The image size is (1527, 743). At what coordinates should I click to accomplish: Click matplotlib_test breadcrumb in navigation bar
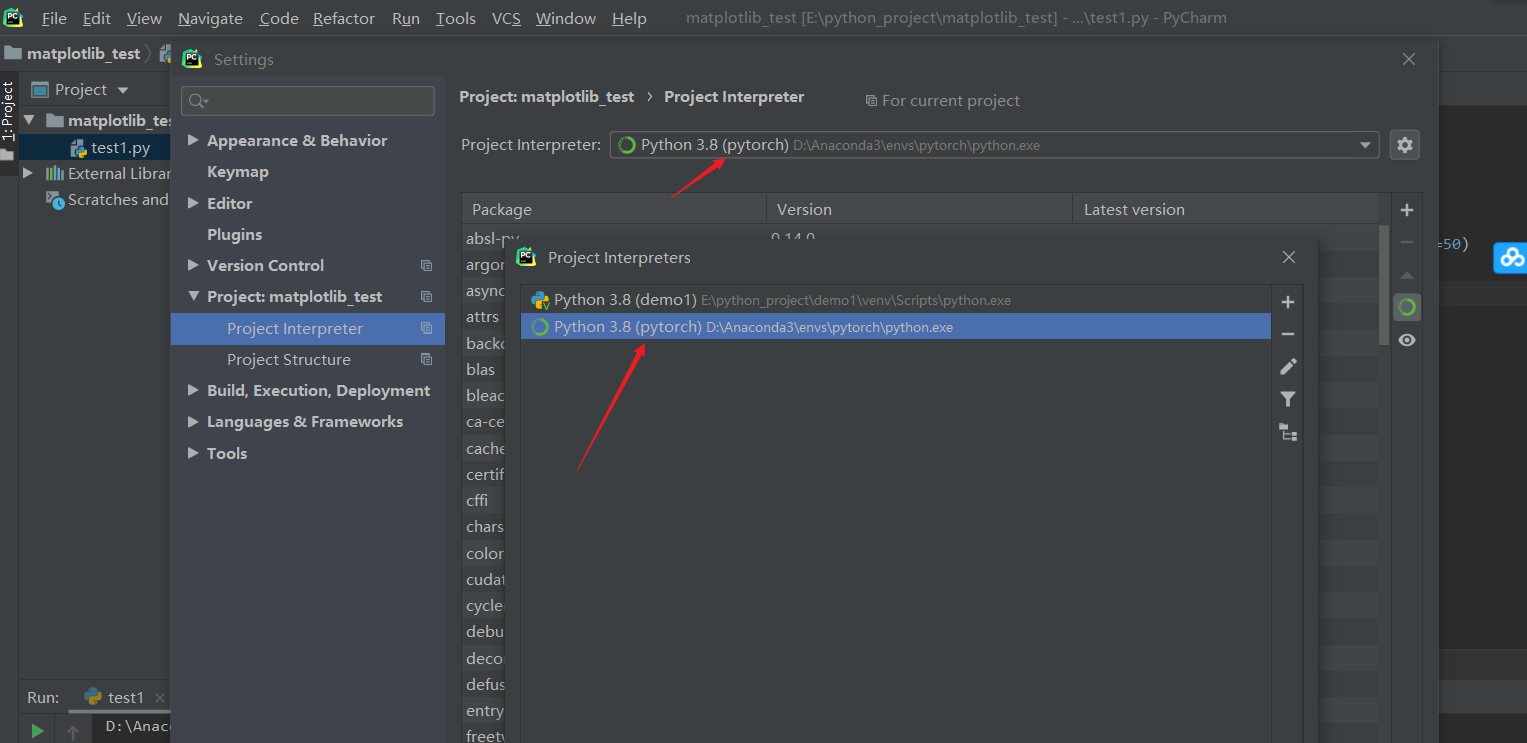click(x=83, y=53)
